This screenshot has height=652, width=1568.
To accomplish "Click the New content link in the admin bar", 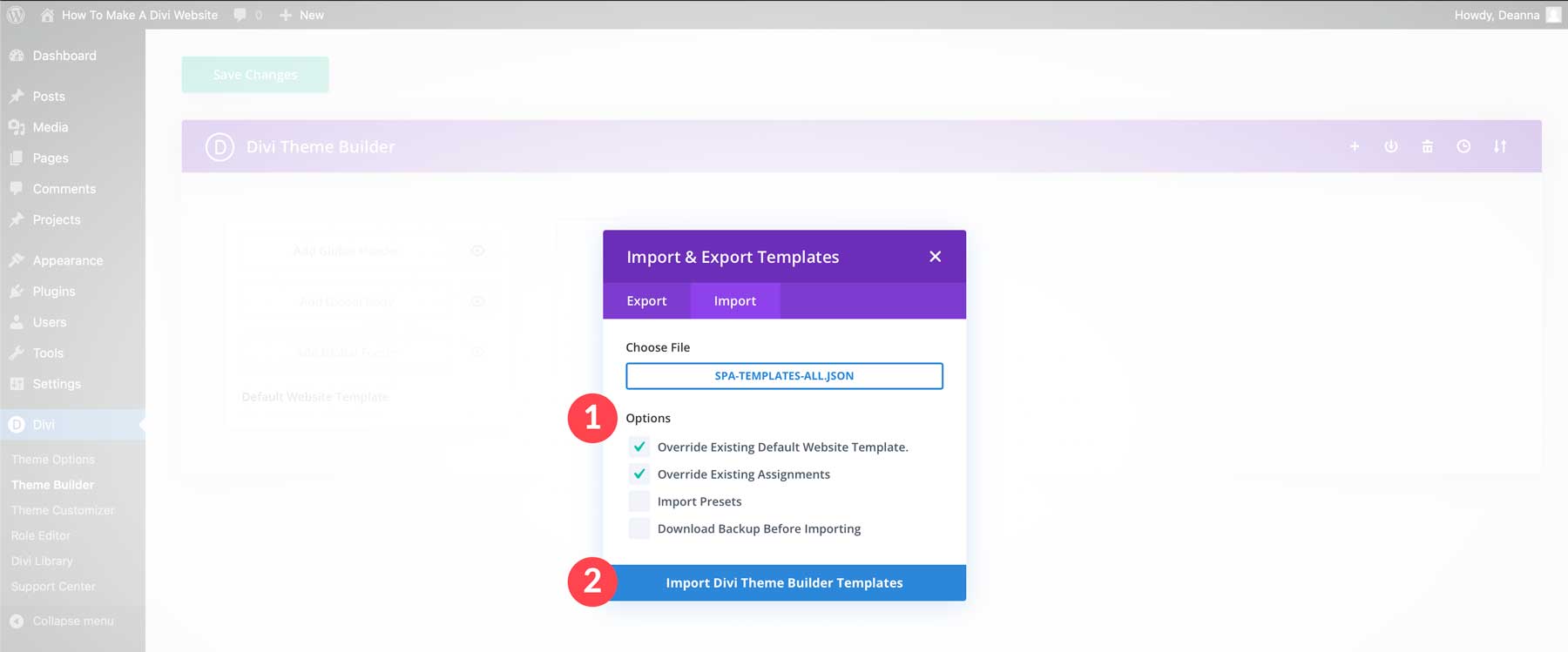I will point(301,15).
